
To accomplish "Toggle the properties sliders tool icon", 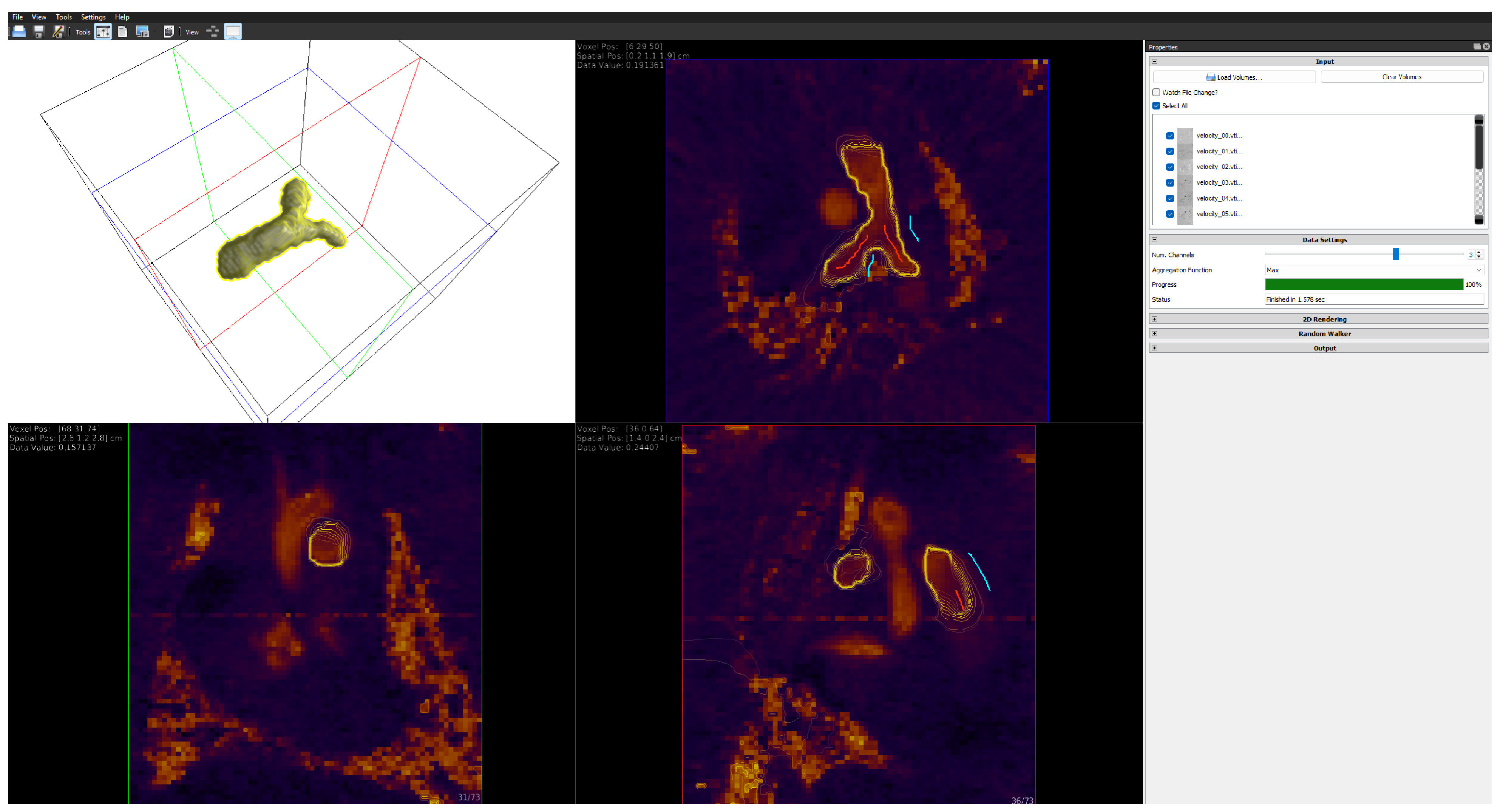I will (x=103, y=32).
